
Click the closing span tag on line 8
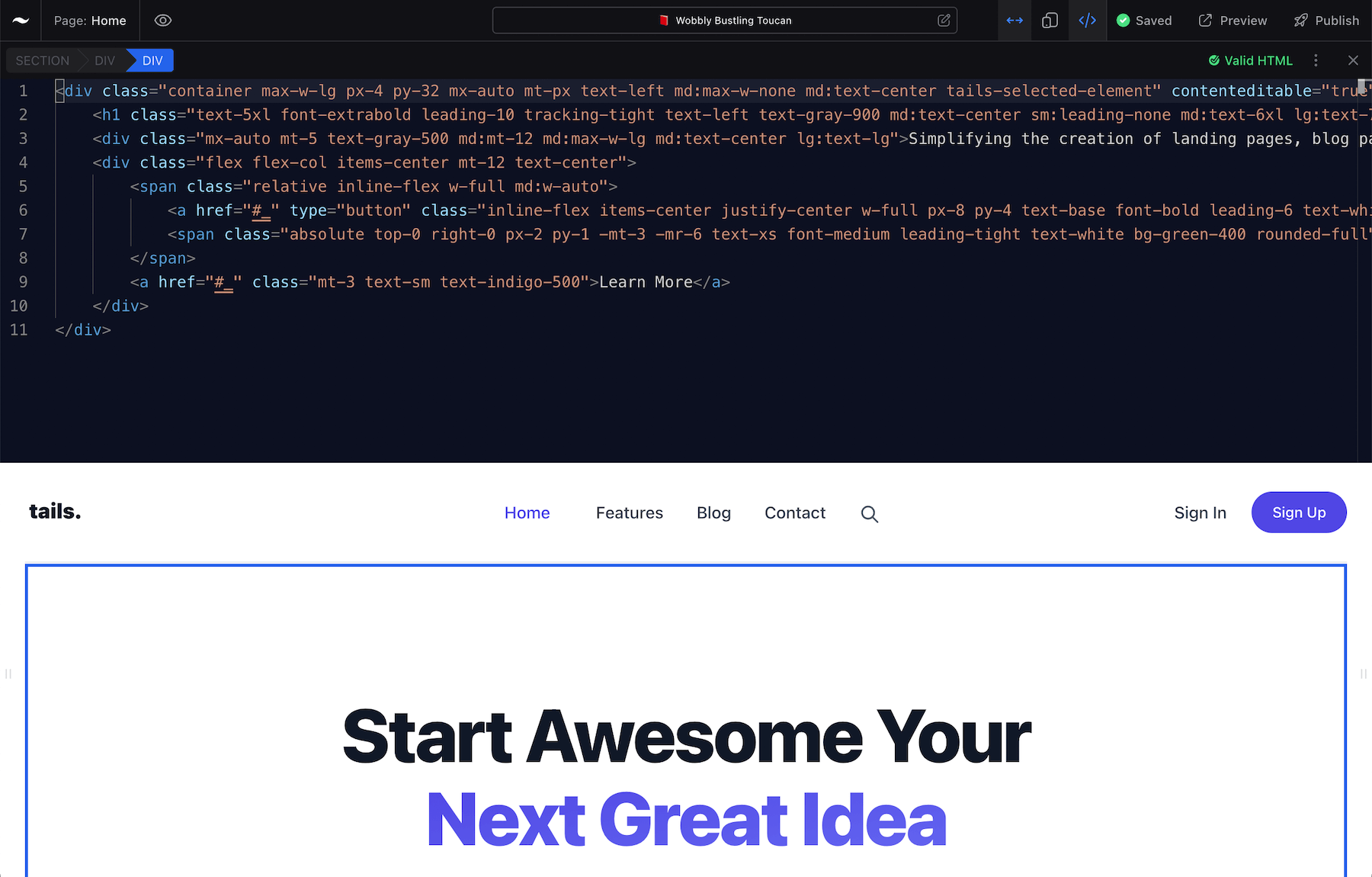point(162,259)
